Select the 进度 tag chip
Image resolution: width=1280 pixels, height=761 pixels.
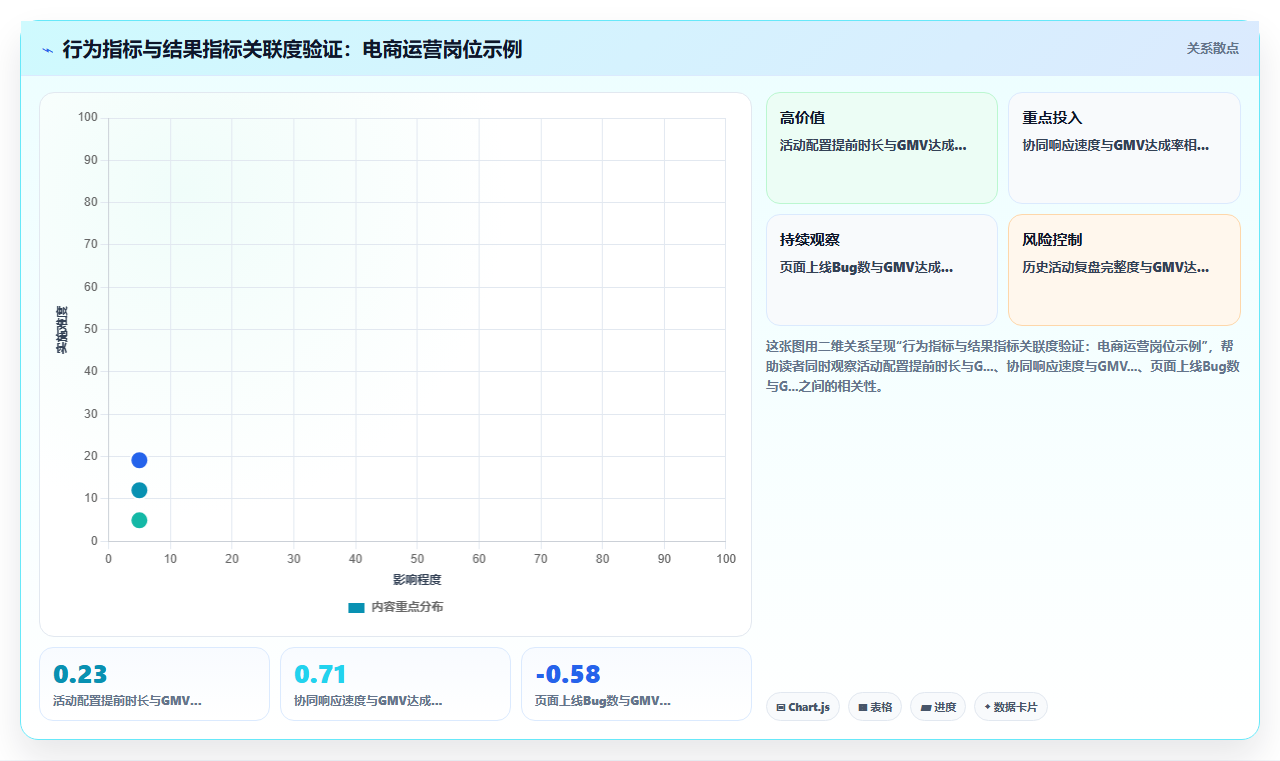938,707
